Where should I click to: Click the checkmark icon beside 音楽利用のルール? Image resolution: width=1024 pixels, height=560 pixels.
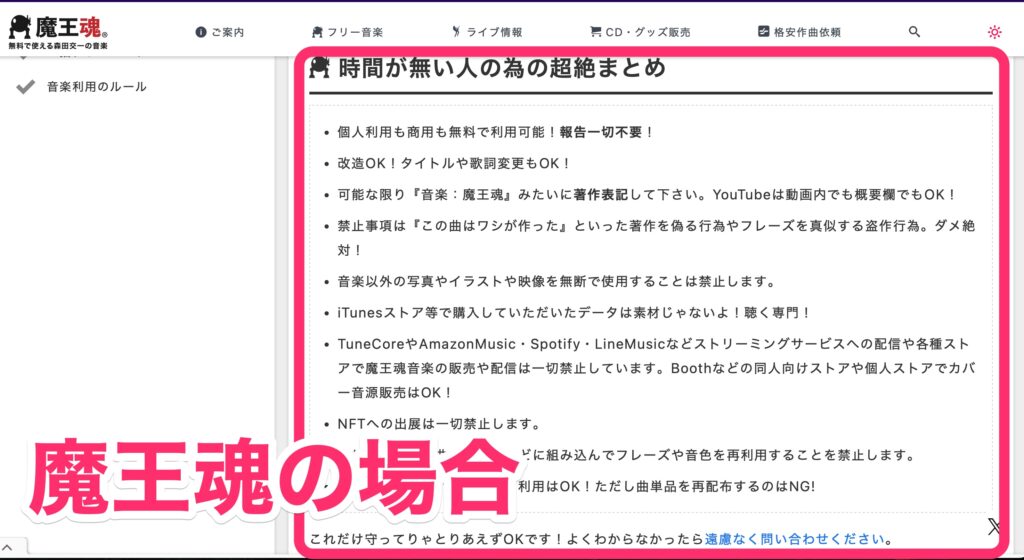[25, 87]
